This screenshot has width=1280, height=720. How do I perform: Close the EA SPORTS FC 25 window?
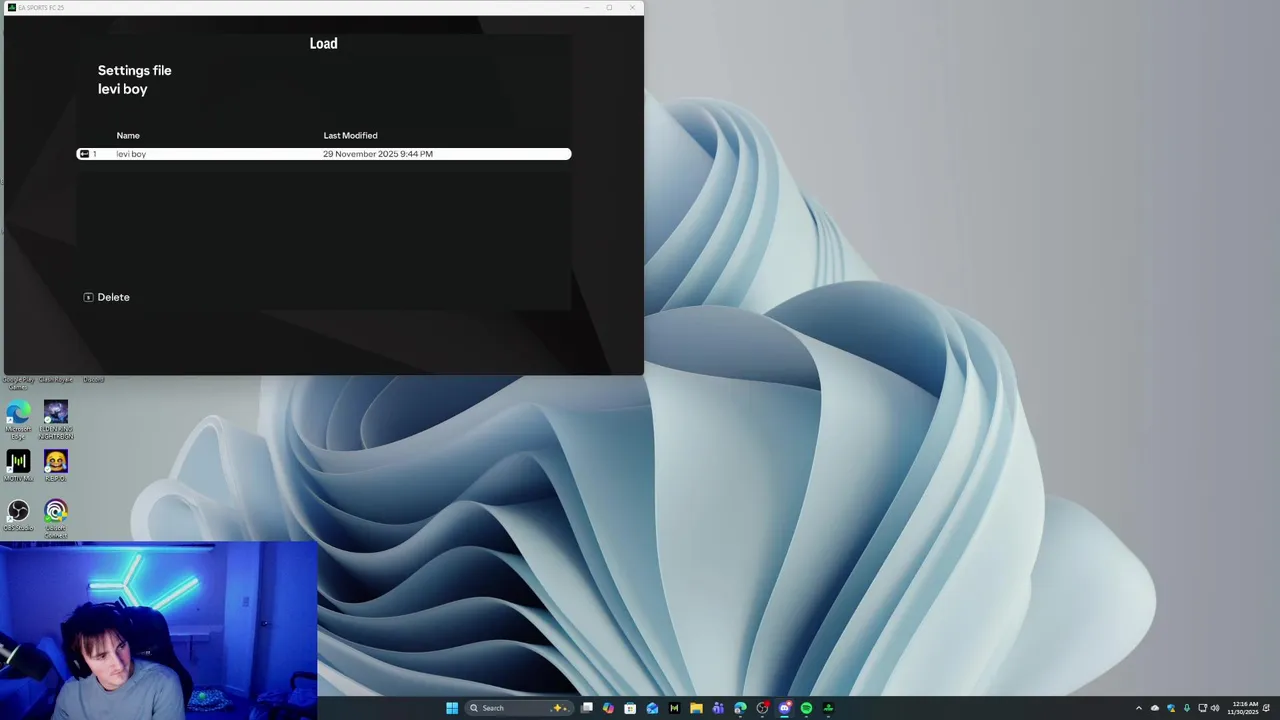point(632,7)
